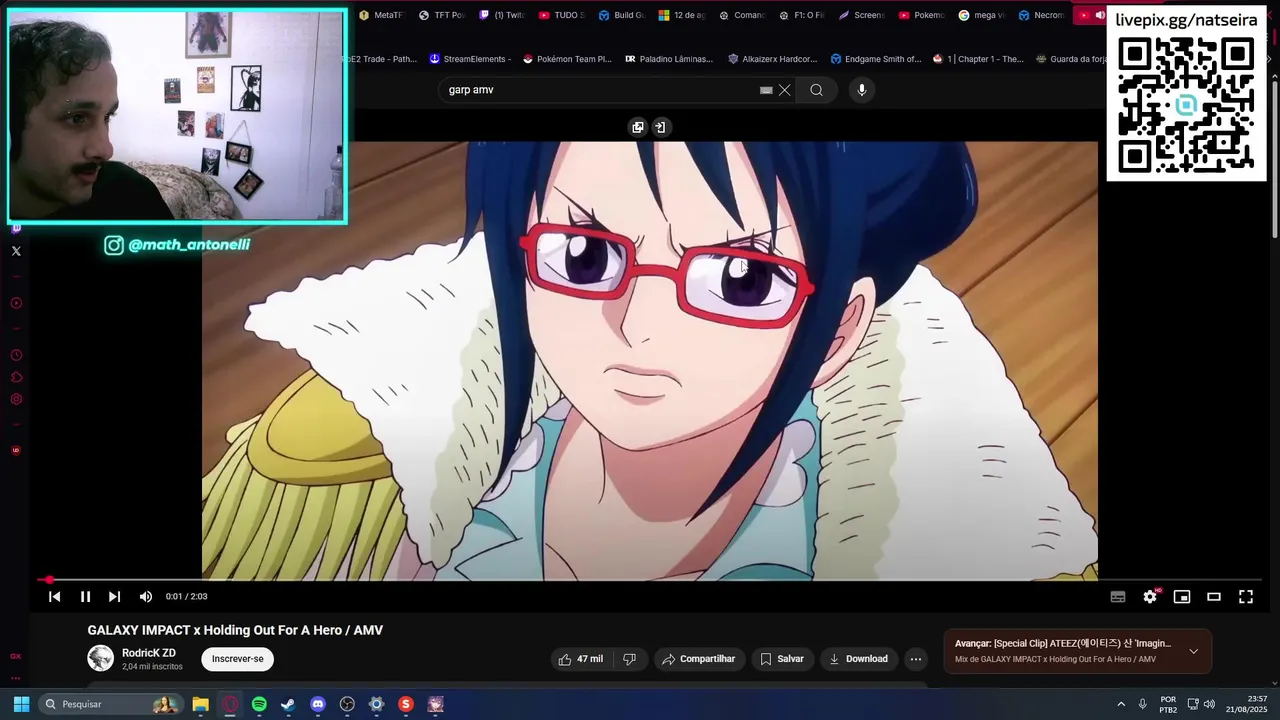Click the detach-to-sidebar icon above player
Viewport: 1280px width, 720px height.
point(660,127)
